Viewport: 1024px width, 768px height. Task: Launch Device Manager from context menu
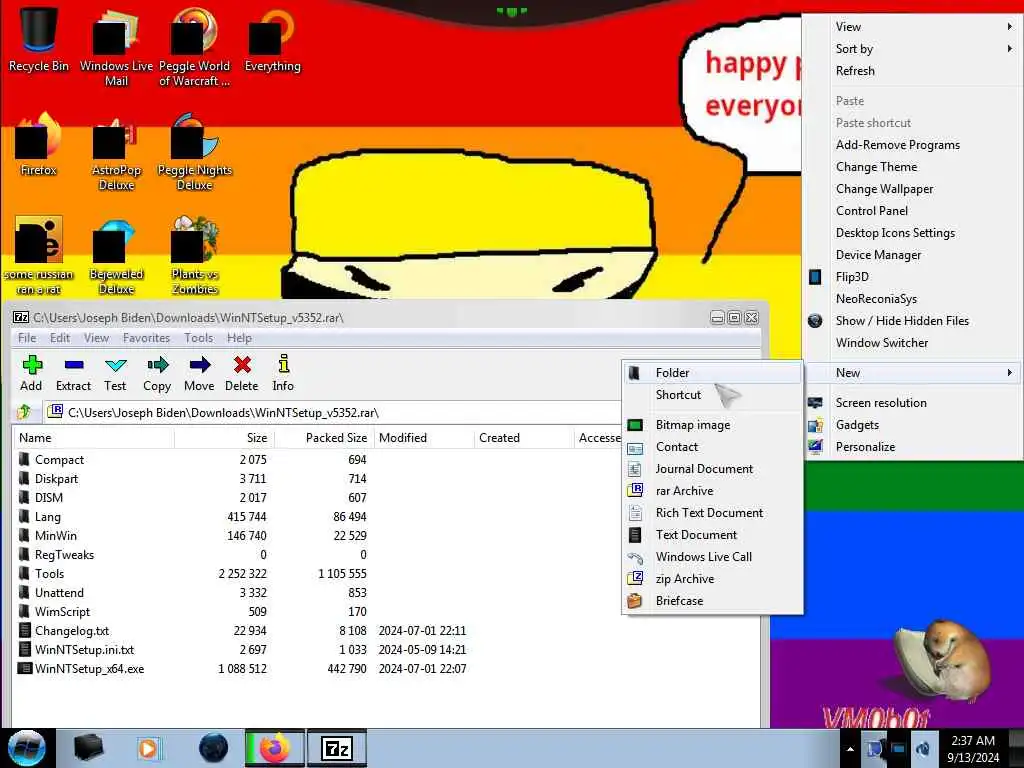tap(913, 255)
